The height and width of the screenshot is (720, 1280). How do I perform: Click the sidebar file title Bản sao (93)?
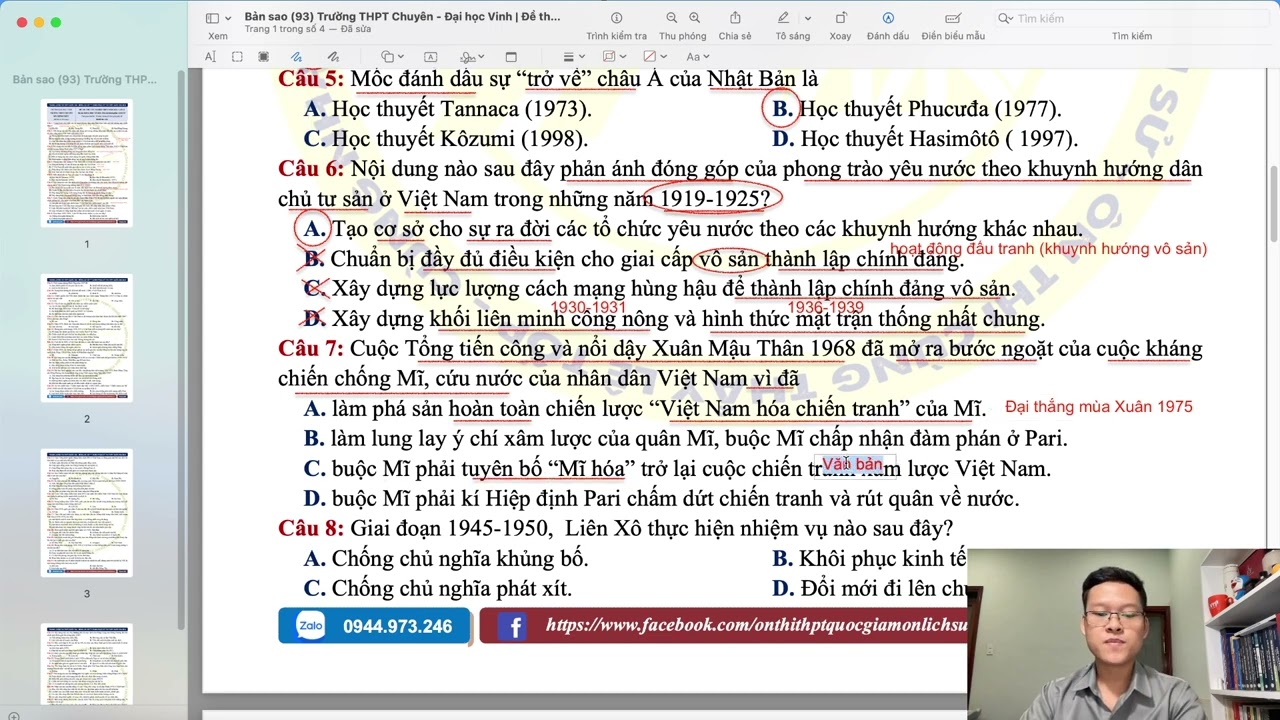click(x=85, y=79)
